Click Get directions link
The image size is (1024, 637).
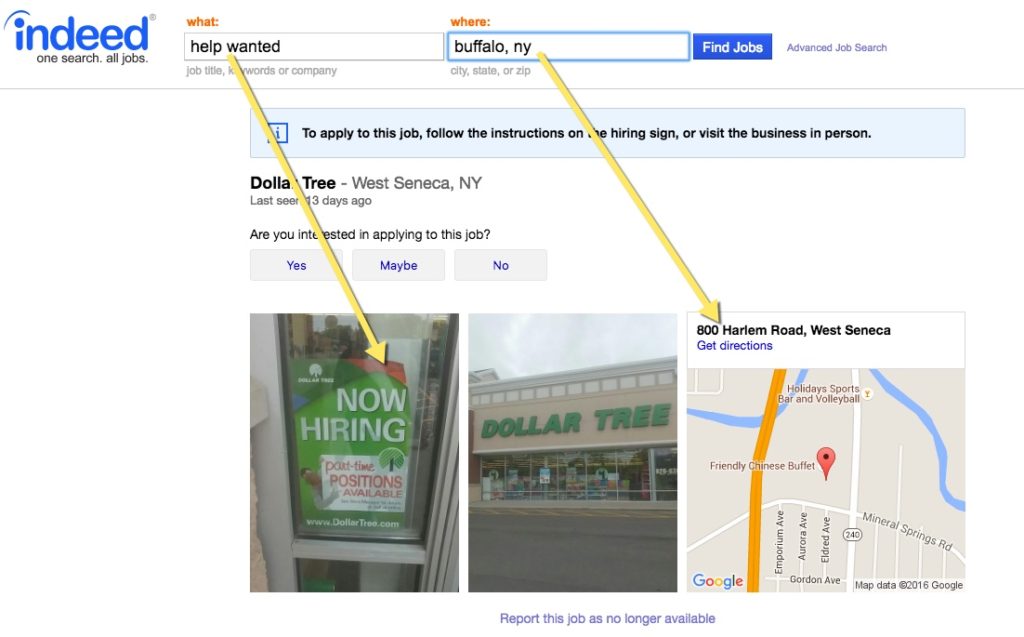pyautogui.click(x=734, y=346)
